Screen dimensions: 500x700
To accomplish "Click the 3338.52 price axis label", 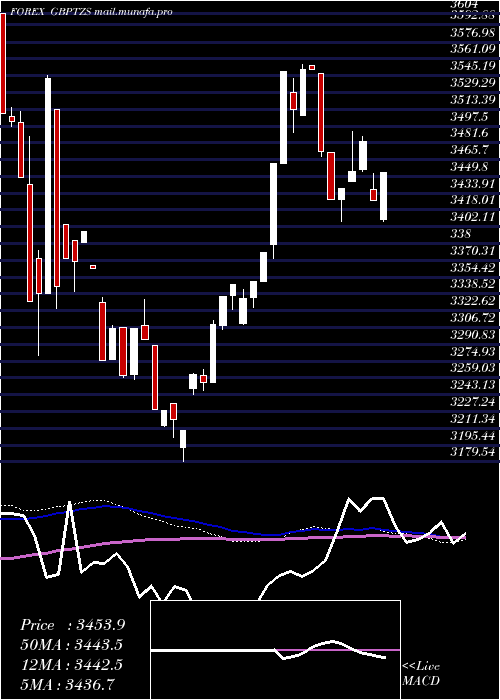I will click(x=473, y=284).
